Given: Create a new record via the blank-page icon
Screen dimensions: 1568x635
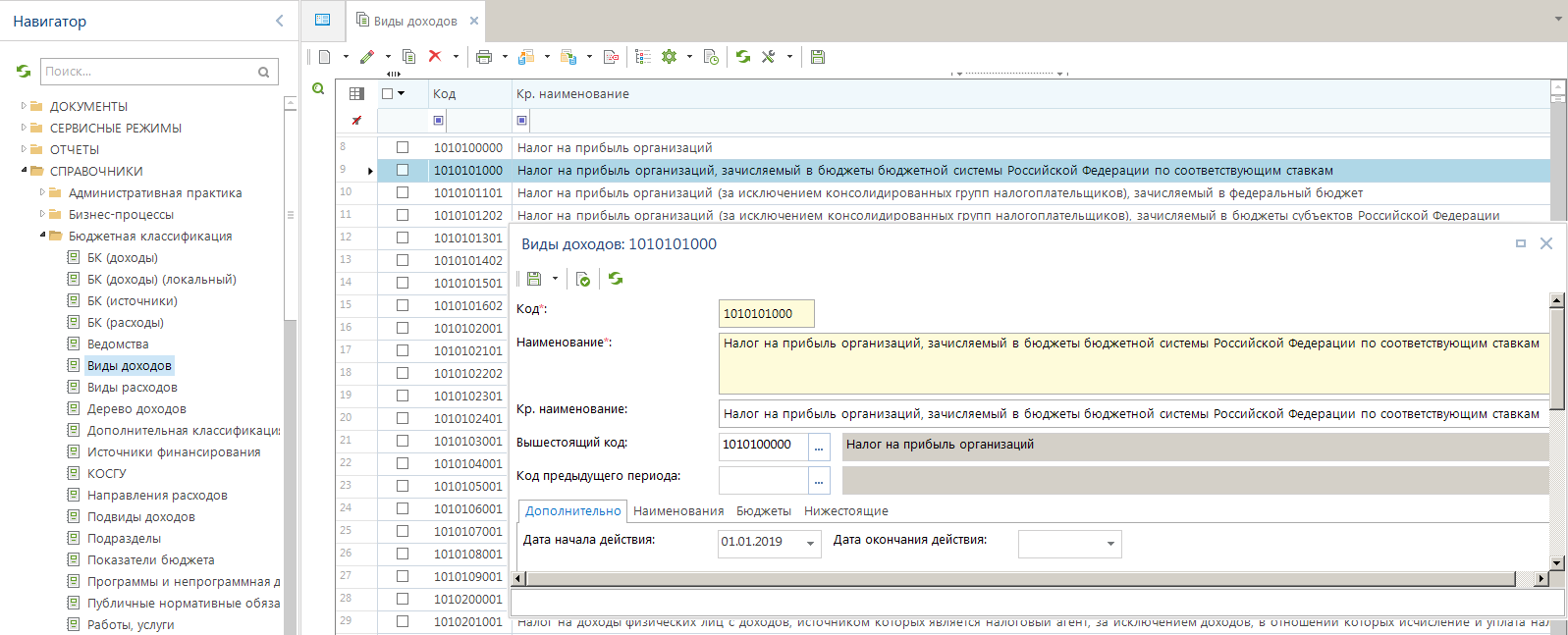Looking at the screenshot, I should pos(325,57).
